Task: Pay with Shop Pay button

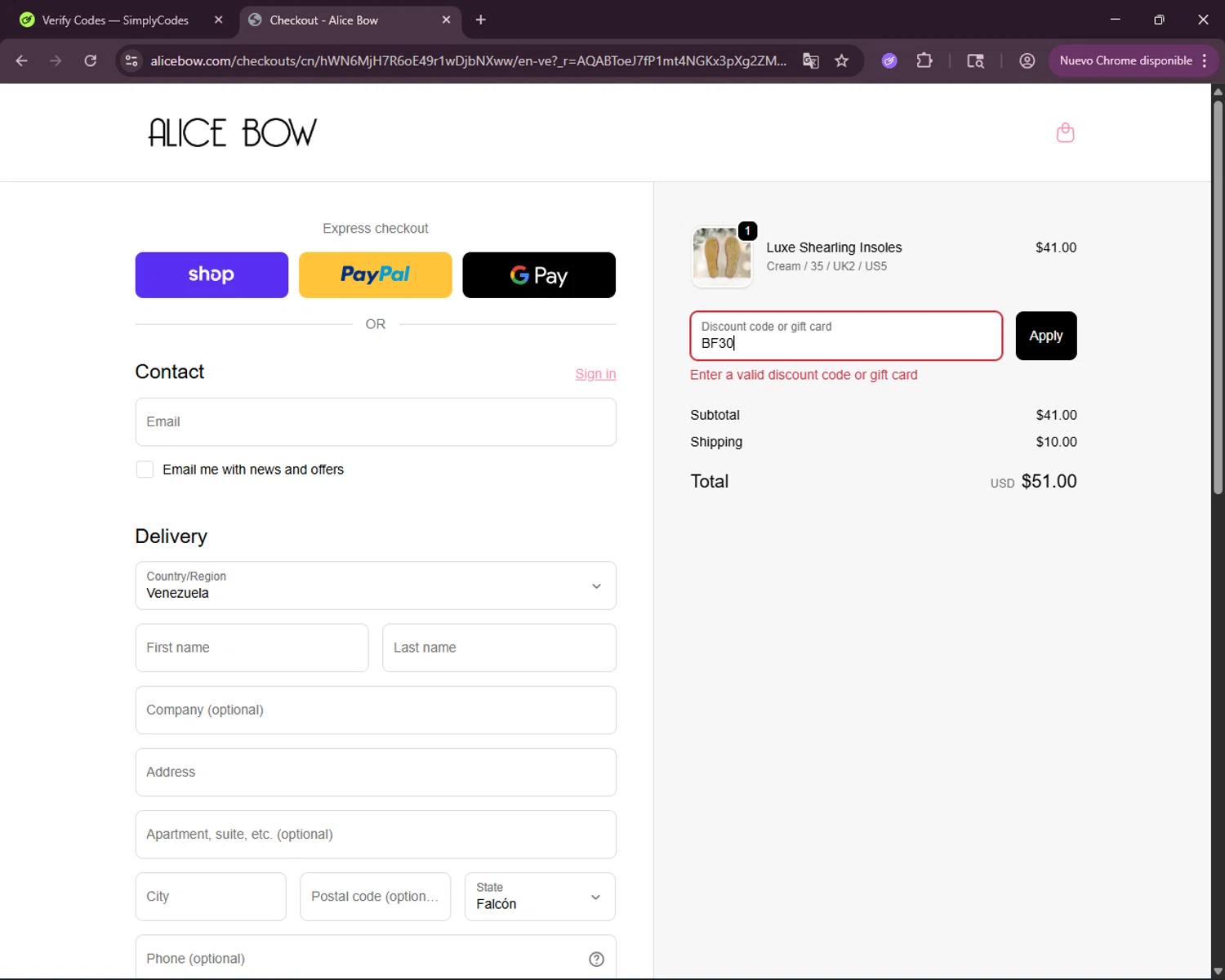Action: (x=212, y=275)
